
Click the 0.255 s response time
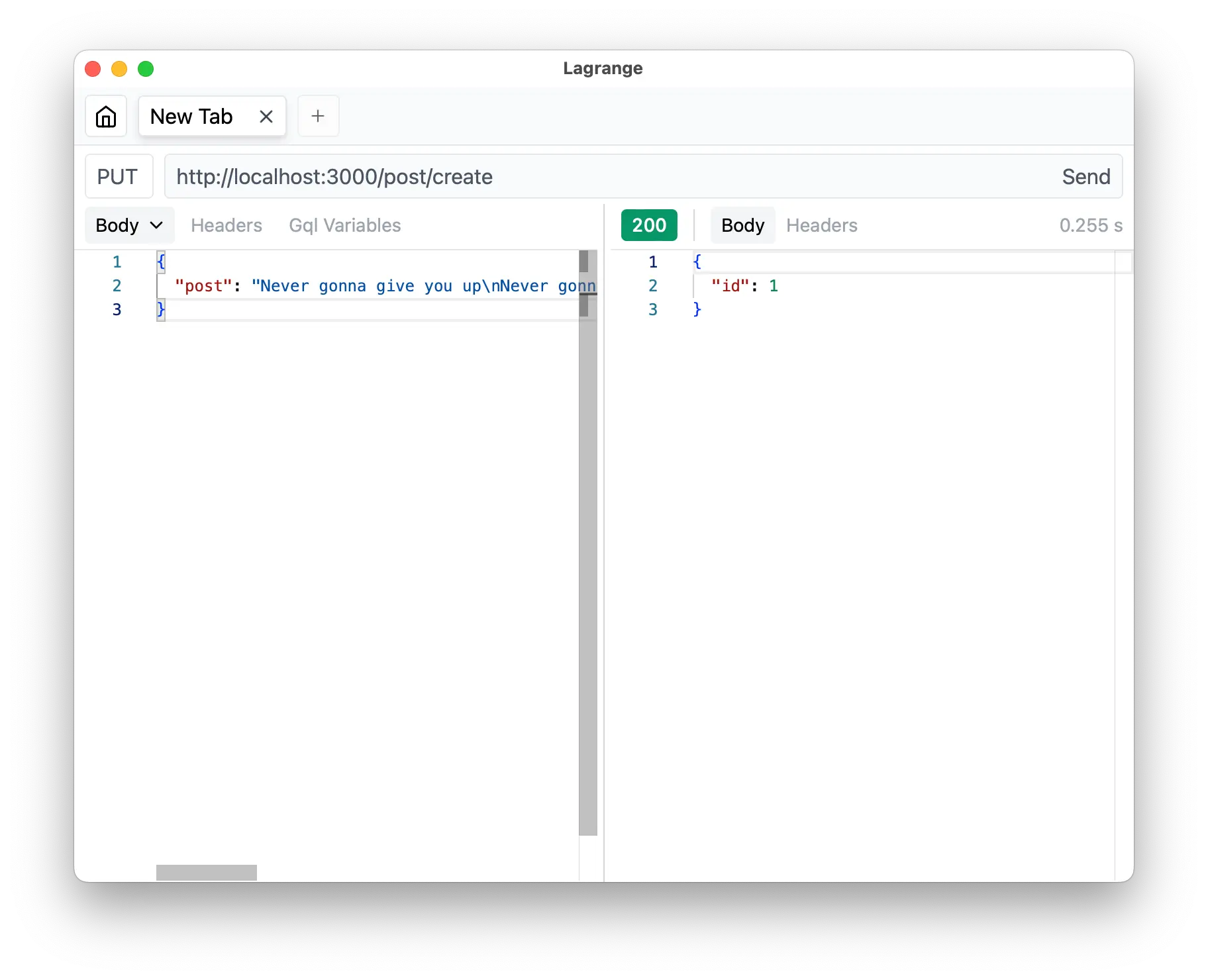tap(1091, 225)
